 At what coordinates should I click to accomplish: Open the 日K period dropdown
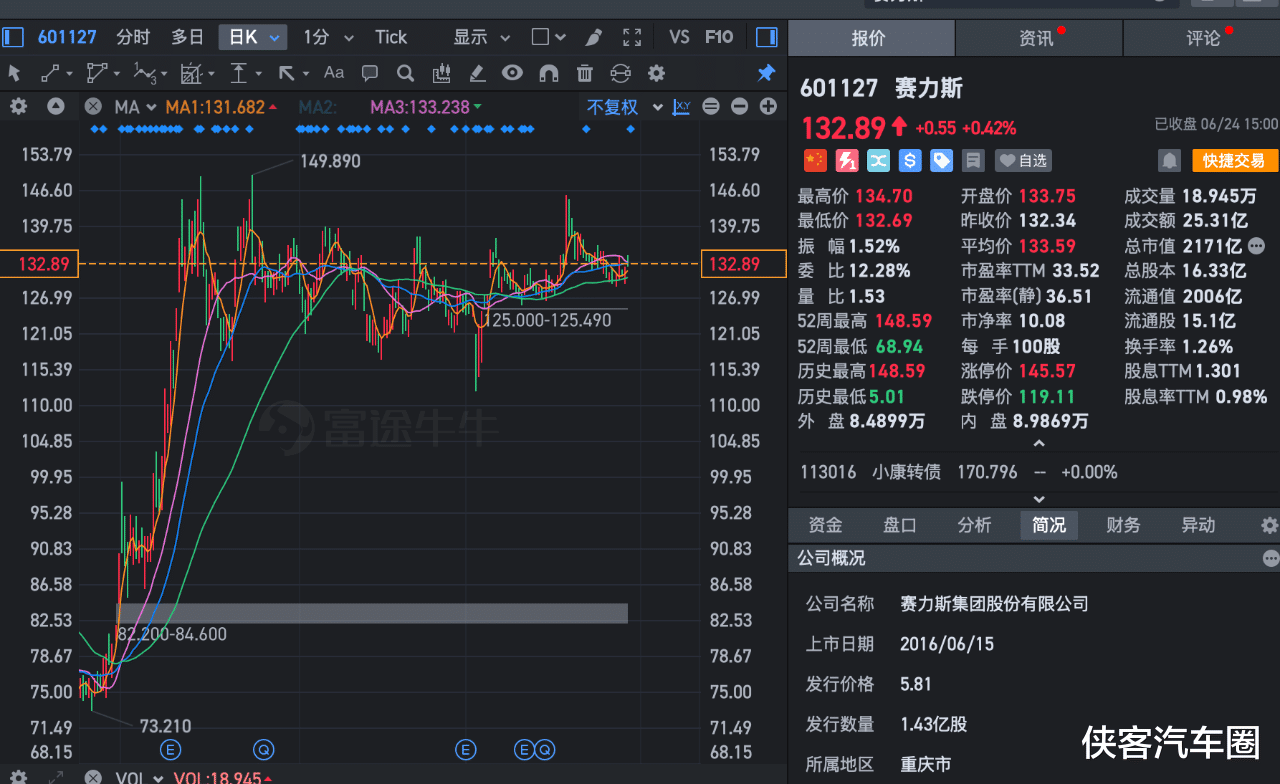click(x=253, y=37)
